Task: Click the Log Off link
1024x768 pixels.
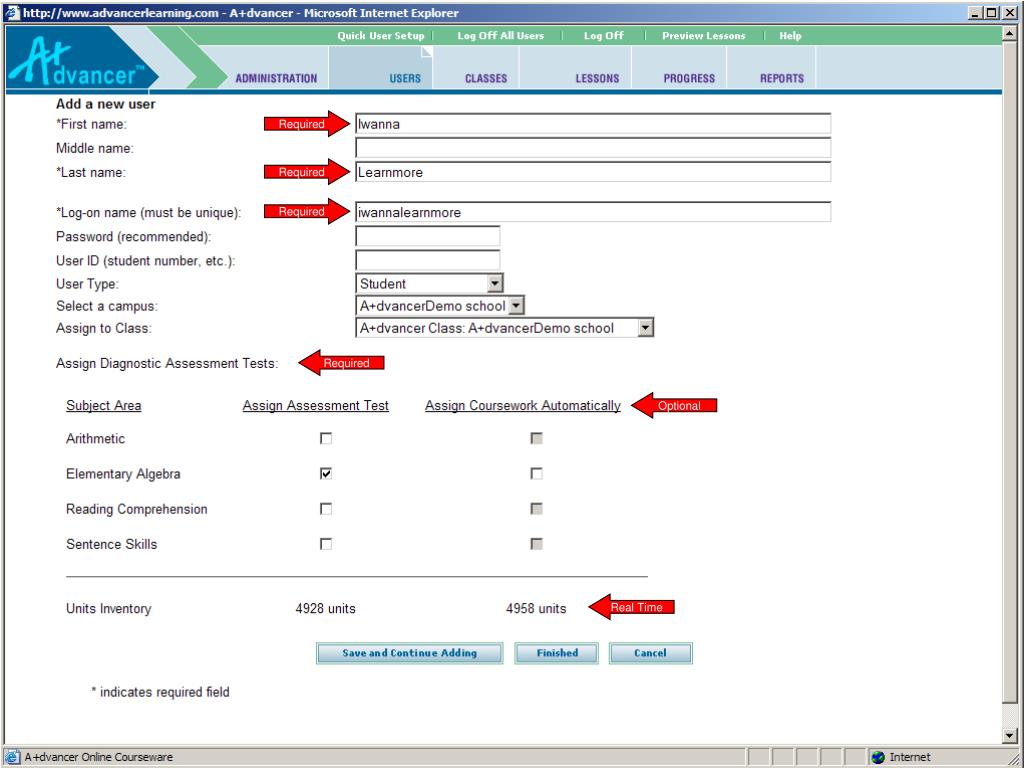Action: (x=603, y=36)
